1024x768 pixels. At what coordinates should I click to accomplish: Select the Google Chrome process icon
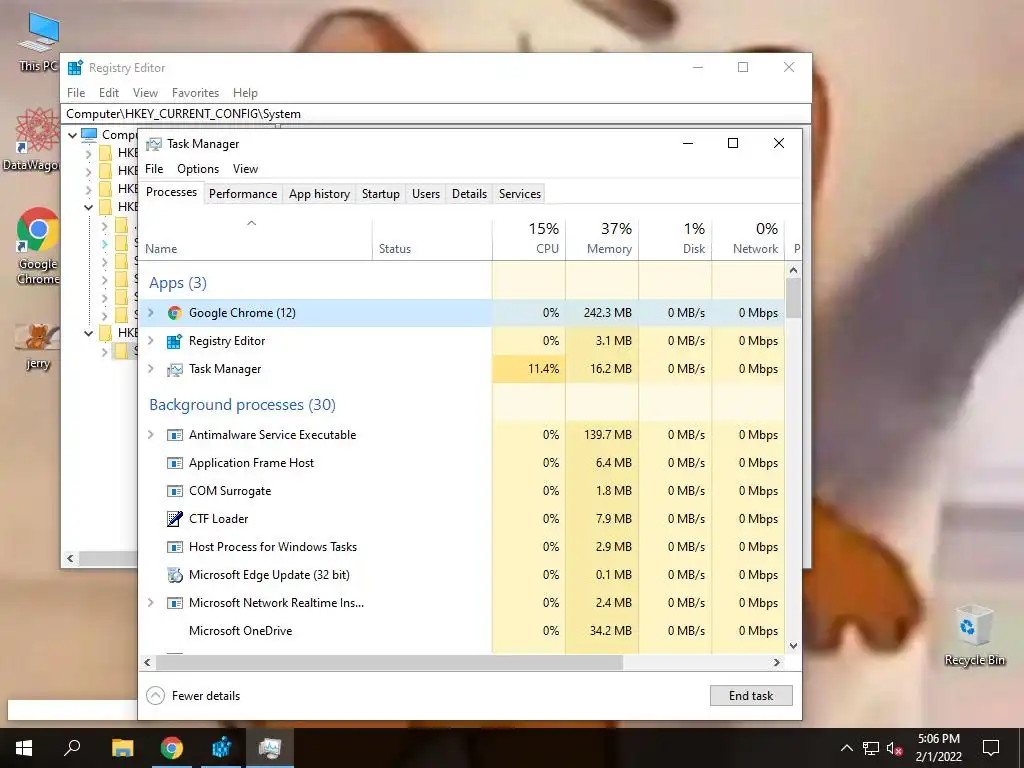pos(174,313)
